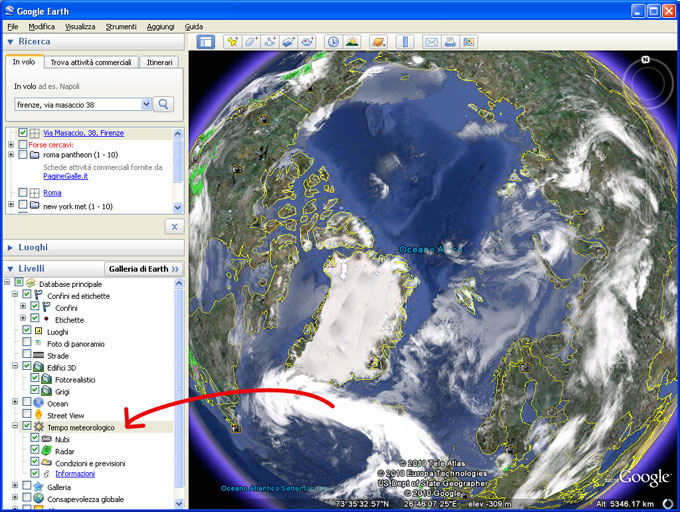The height and width of the screenshot is (512, 680).
Task: Add an image overlay toolbar icon
Action: click(289, 42)
